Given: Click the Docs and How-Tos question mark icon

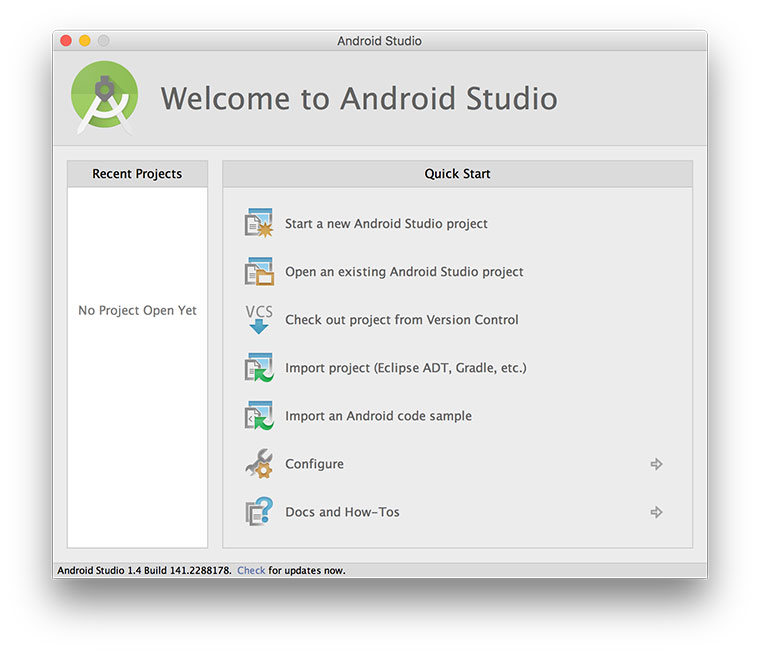Looking at the screenshot, I should coord(258,512).
